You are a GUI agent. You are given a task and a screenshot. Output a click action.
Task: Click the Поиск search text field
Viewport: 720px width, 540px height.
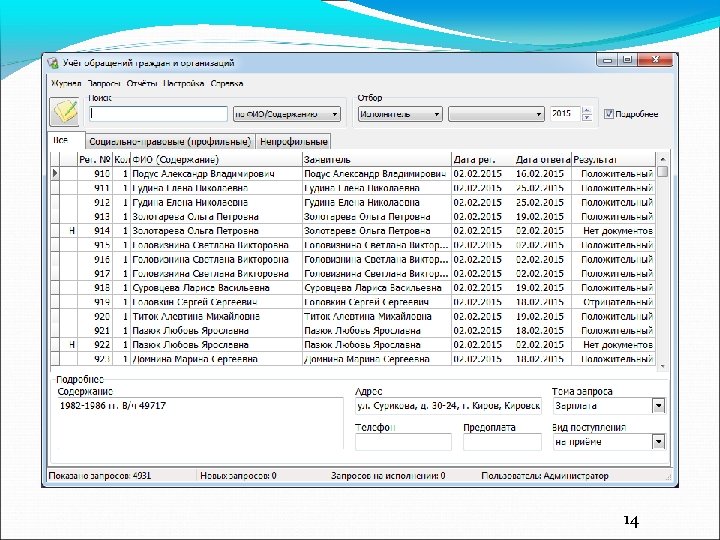(x=158, y=114)
